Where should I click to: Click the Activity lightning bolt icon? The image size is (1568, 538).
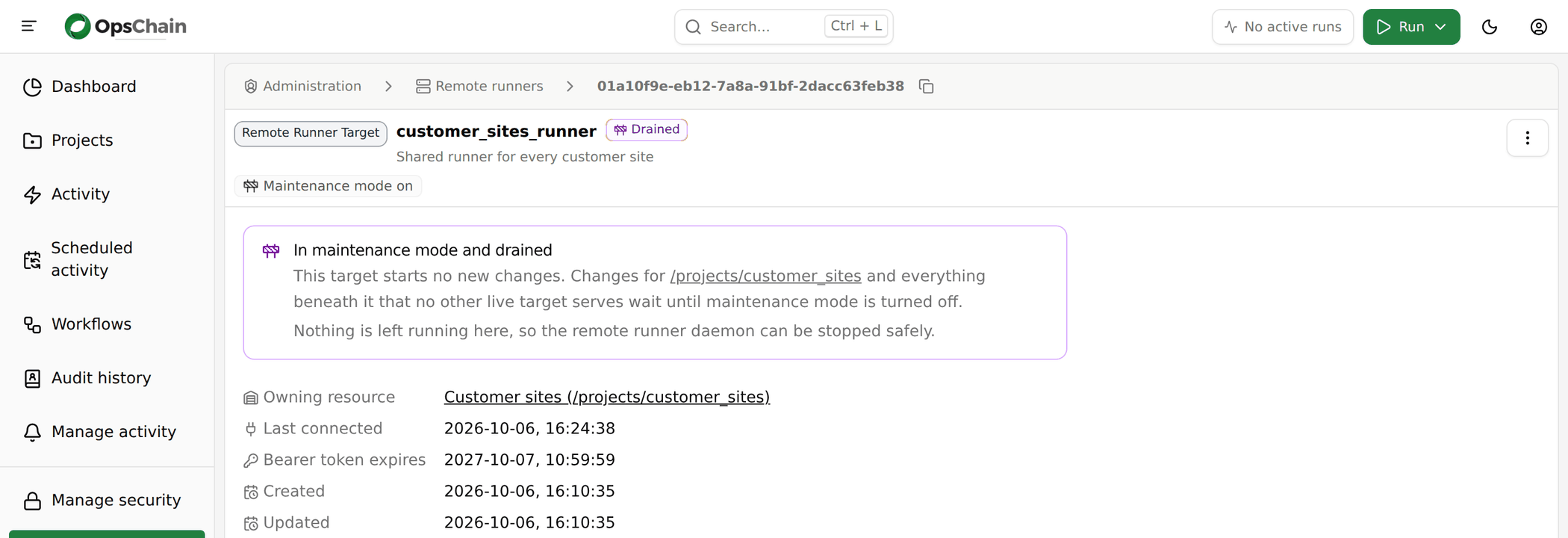coord(32,195)
